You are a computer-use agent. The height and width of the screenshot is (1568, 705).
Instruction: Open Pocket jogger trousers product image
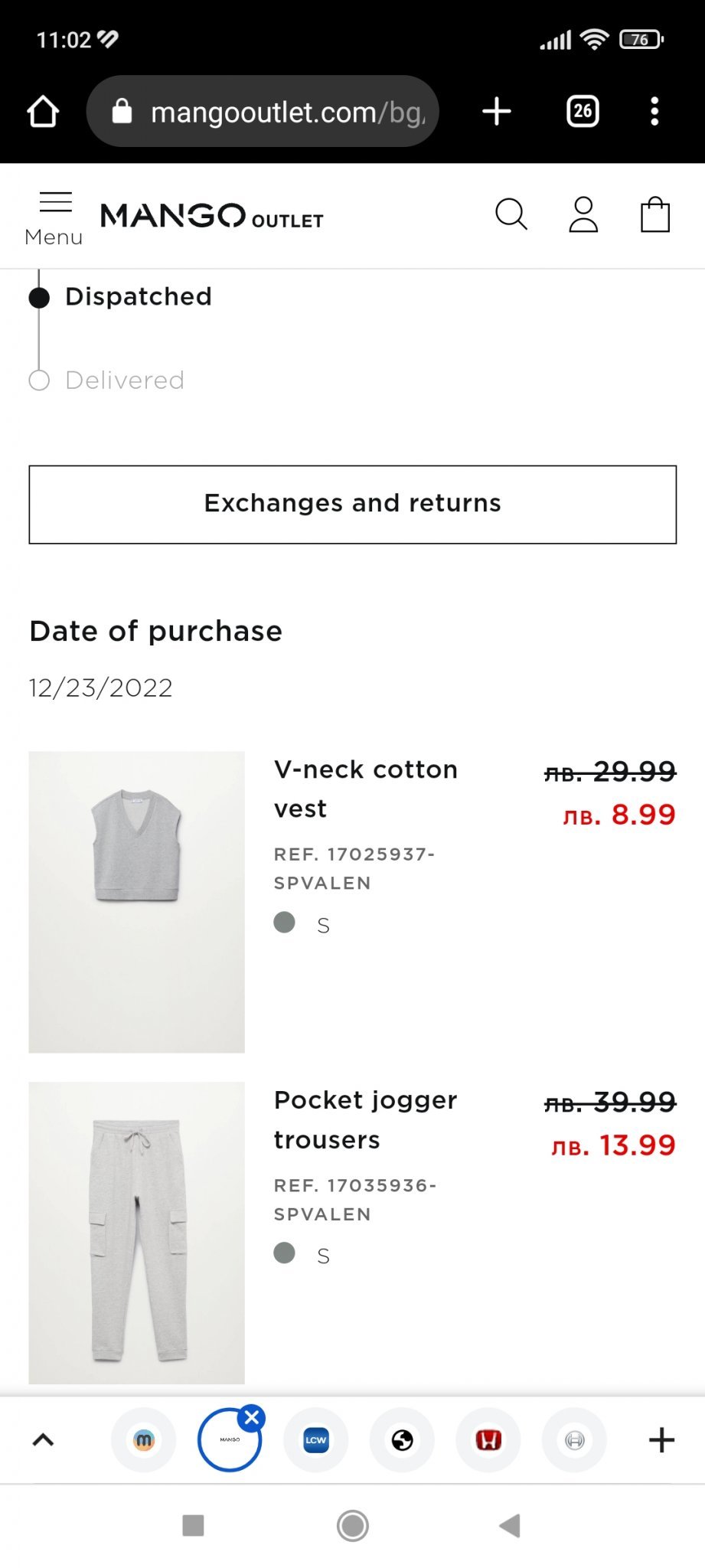point(137,1232)
